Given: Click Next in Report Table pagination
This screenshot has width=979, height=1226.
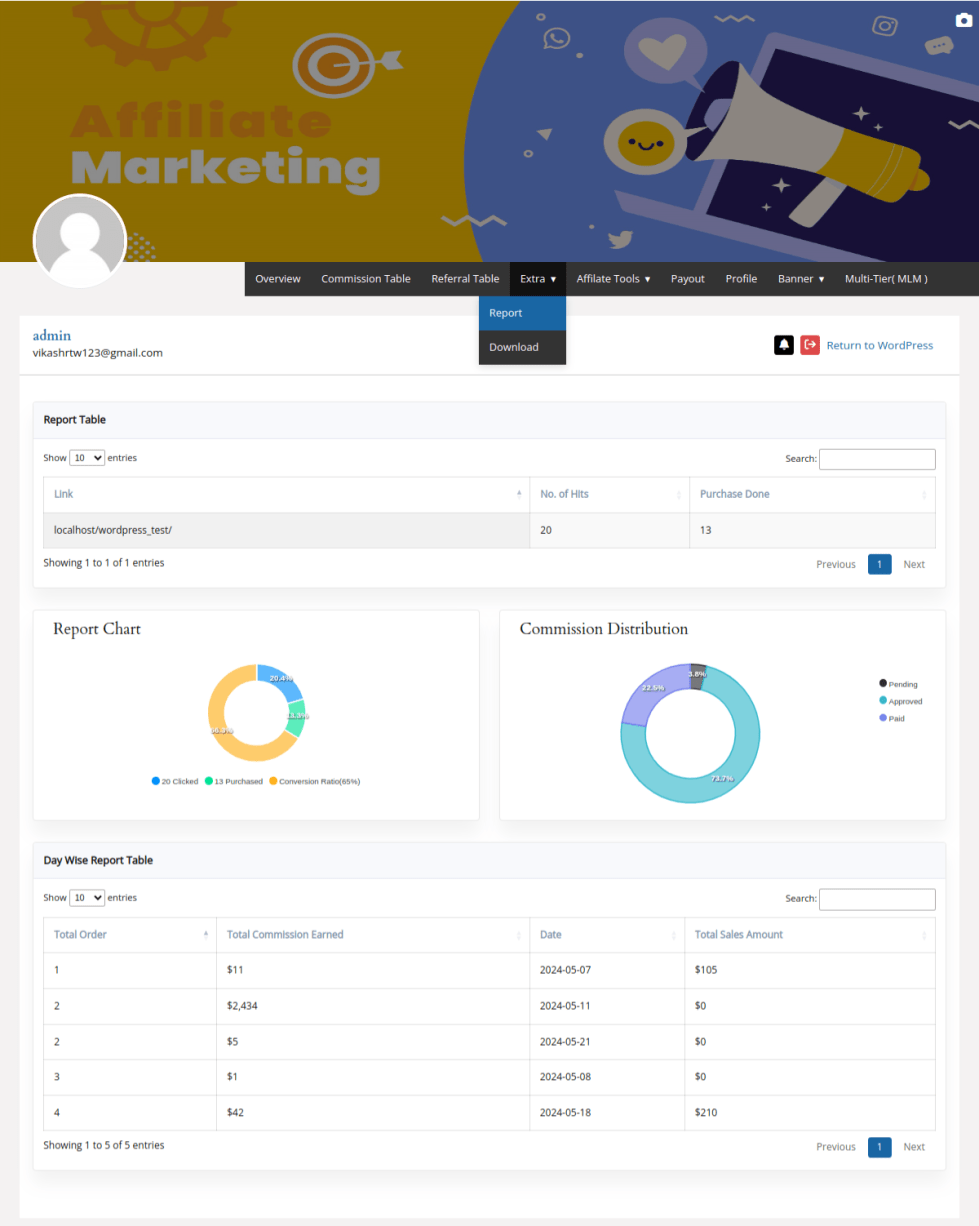Looking at the screenshot, I should click(914, 564).
